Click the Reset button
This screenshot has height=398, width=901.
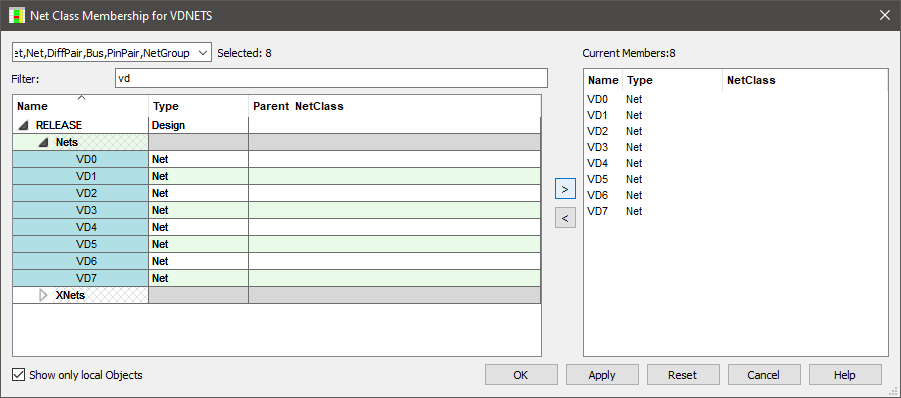(x=683, y=375)
